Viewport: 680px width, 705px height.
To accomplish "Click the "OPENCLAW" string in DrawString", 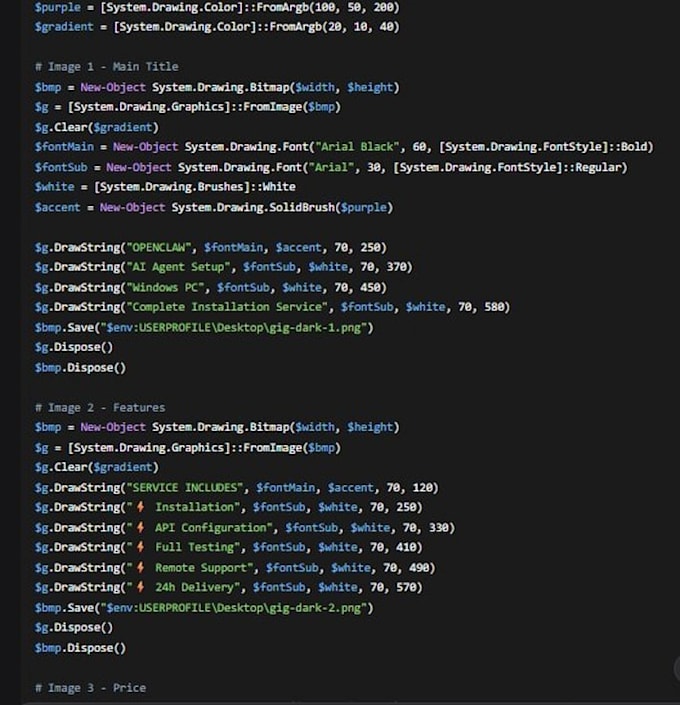I will pyautogui.click(x=159, y=247).
